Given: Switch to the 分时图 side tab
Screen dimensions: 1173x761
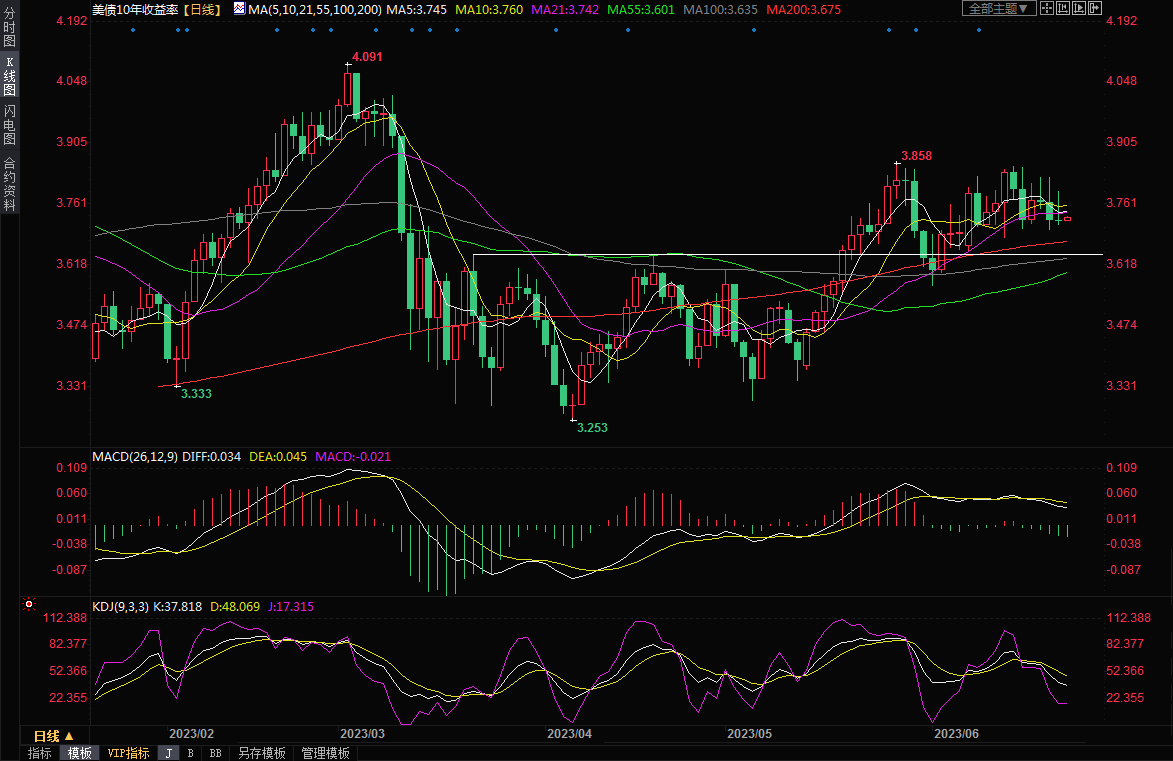Looking at the screenshot, I should pyautogui.click(x=9, y=31).
